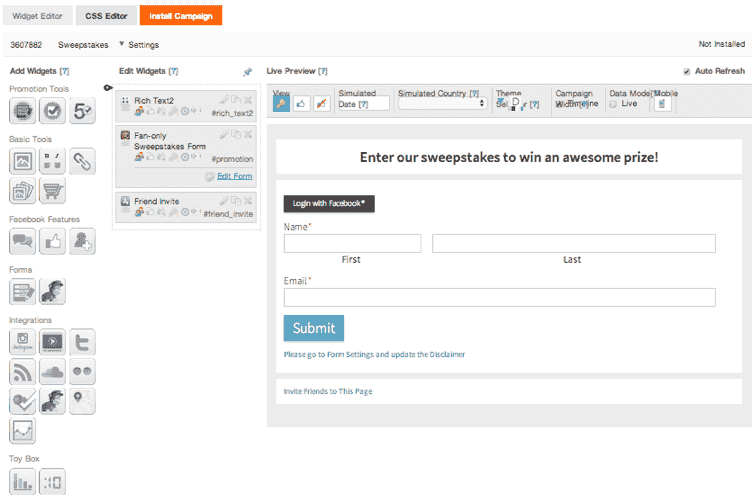Open the Edit Form link
The image size is (752, 503).
235,176
